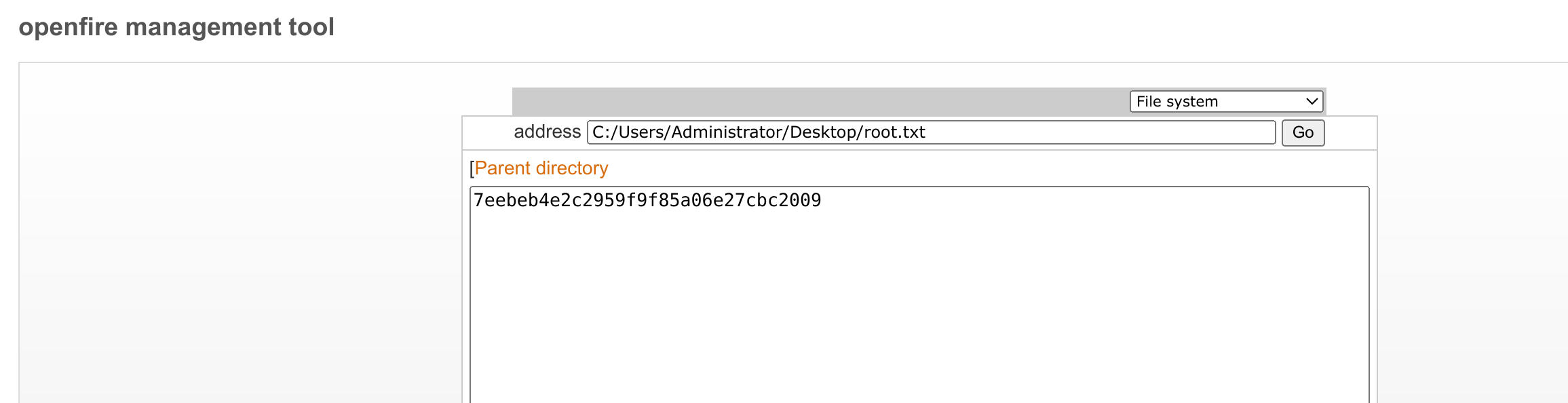Open the Parent directory link
1568x403 pixels.
pyautogui.click(x=541, y=168)
